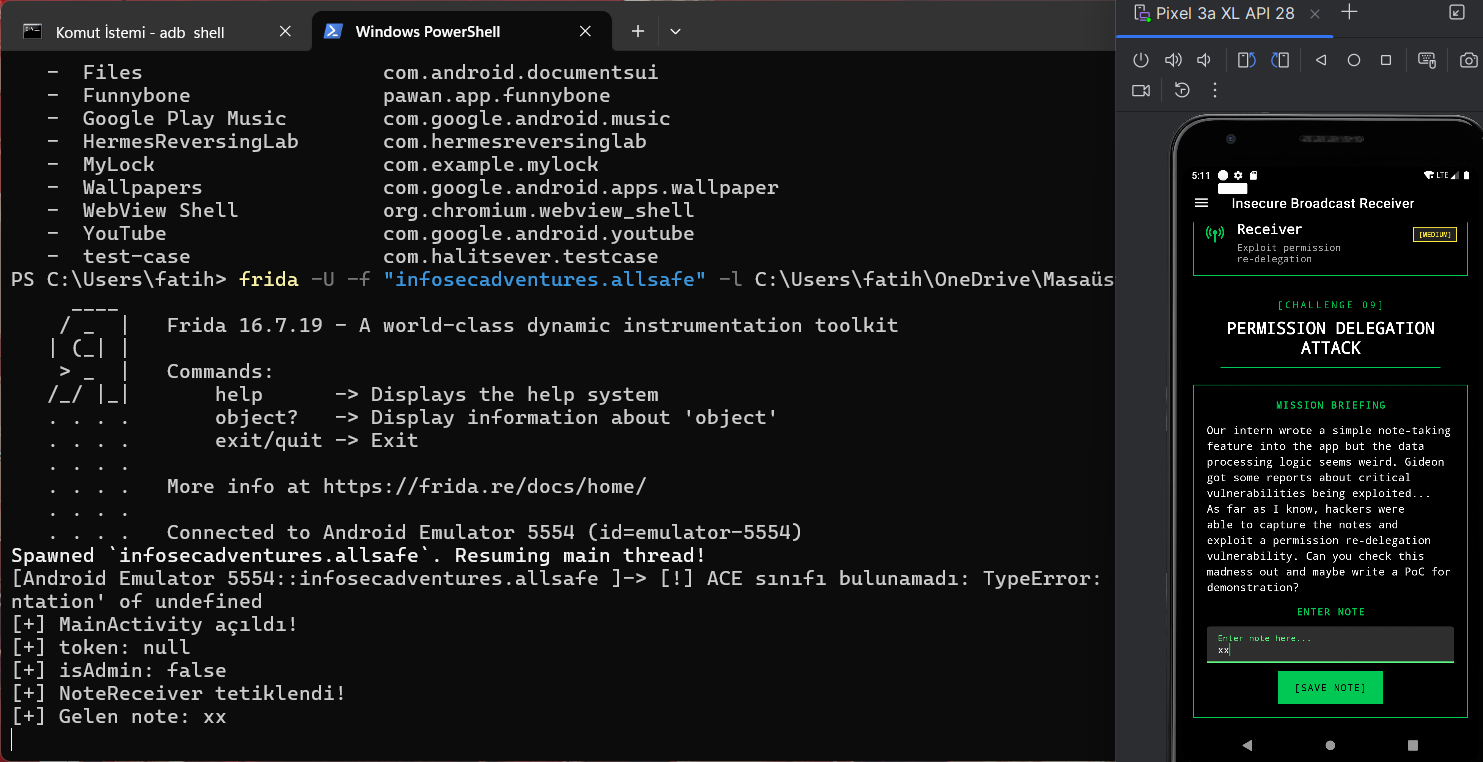Click the Enter note text field
The image size is (1483, 762).
click(x=1329, y=644)
